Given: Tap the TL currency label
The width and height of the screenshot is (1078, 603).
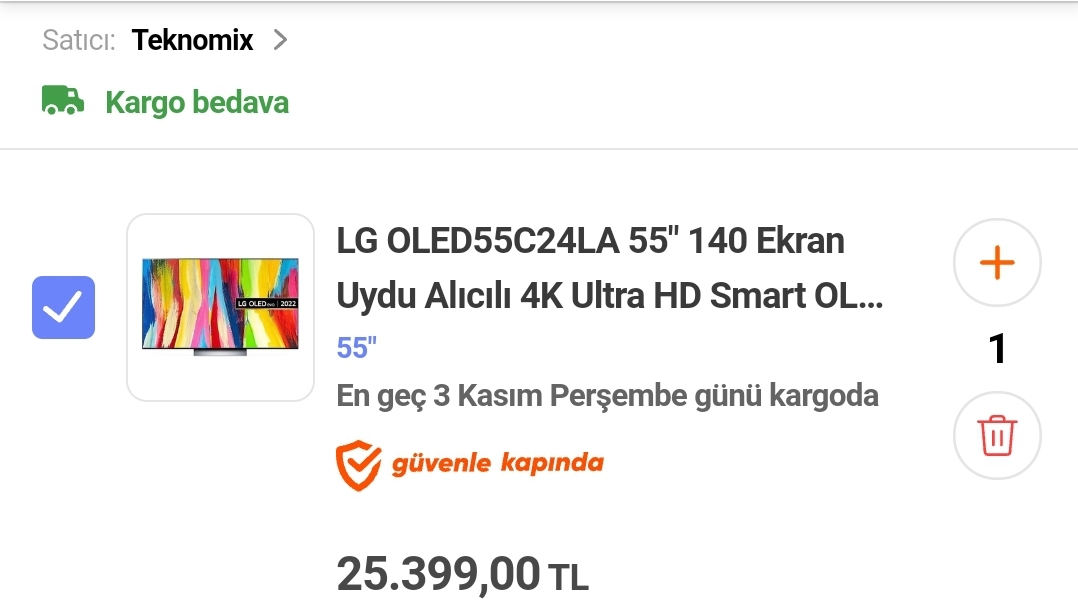Looking at the screenshot, I should [x=568, y=578].
